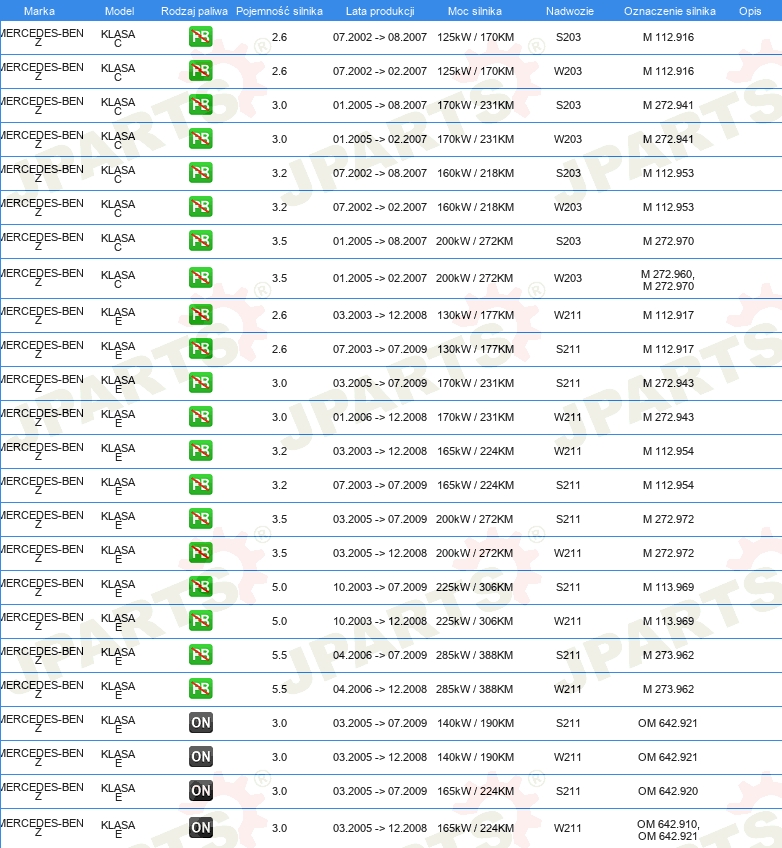Select engine code M 272.970 in the S203 row
Image resolution: width=782 pixels, height=848 pixels.
pyautogui.click(x=668, y=241)
